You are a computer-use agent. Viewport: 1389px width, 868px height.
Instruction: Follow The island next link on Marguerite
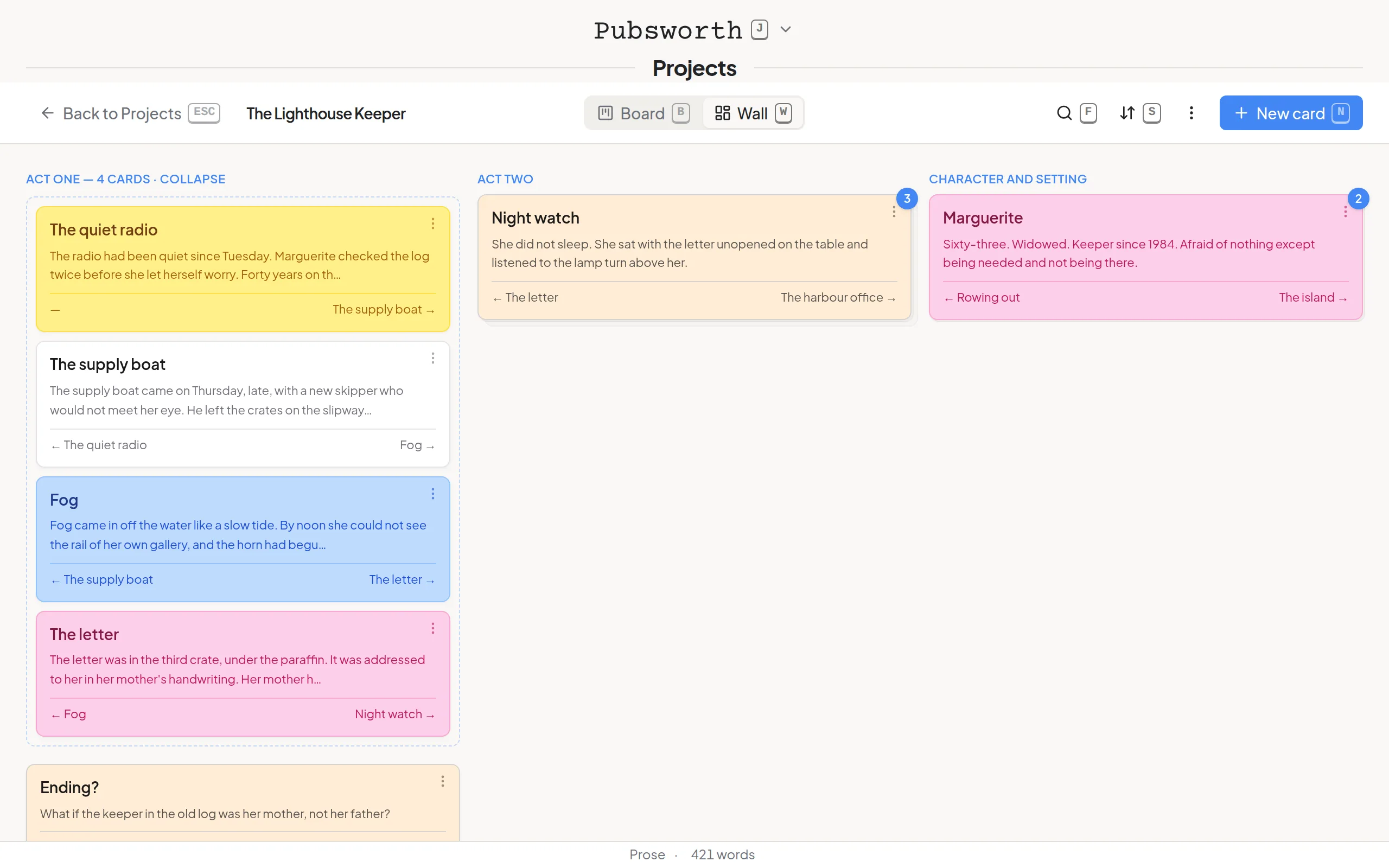click(x=1313, y=297)
